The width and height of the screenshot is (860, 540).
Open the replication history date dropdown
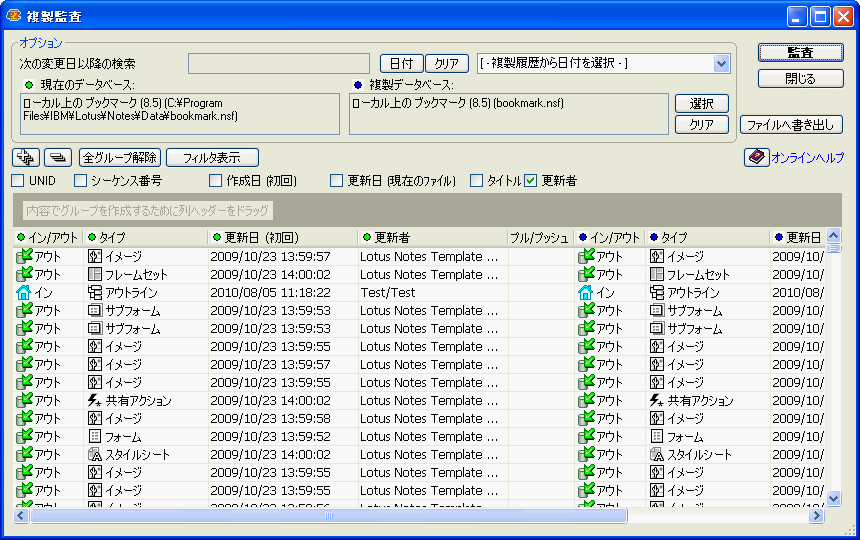[x=721, y=63]
